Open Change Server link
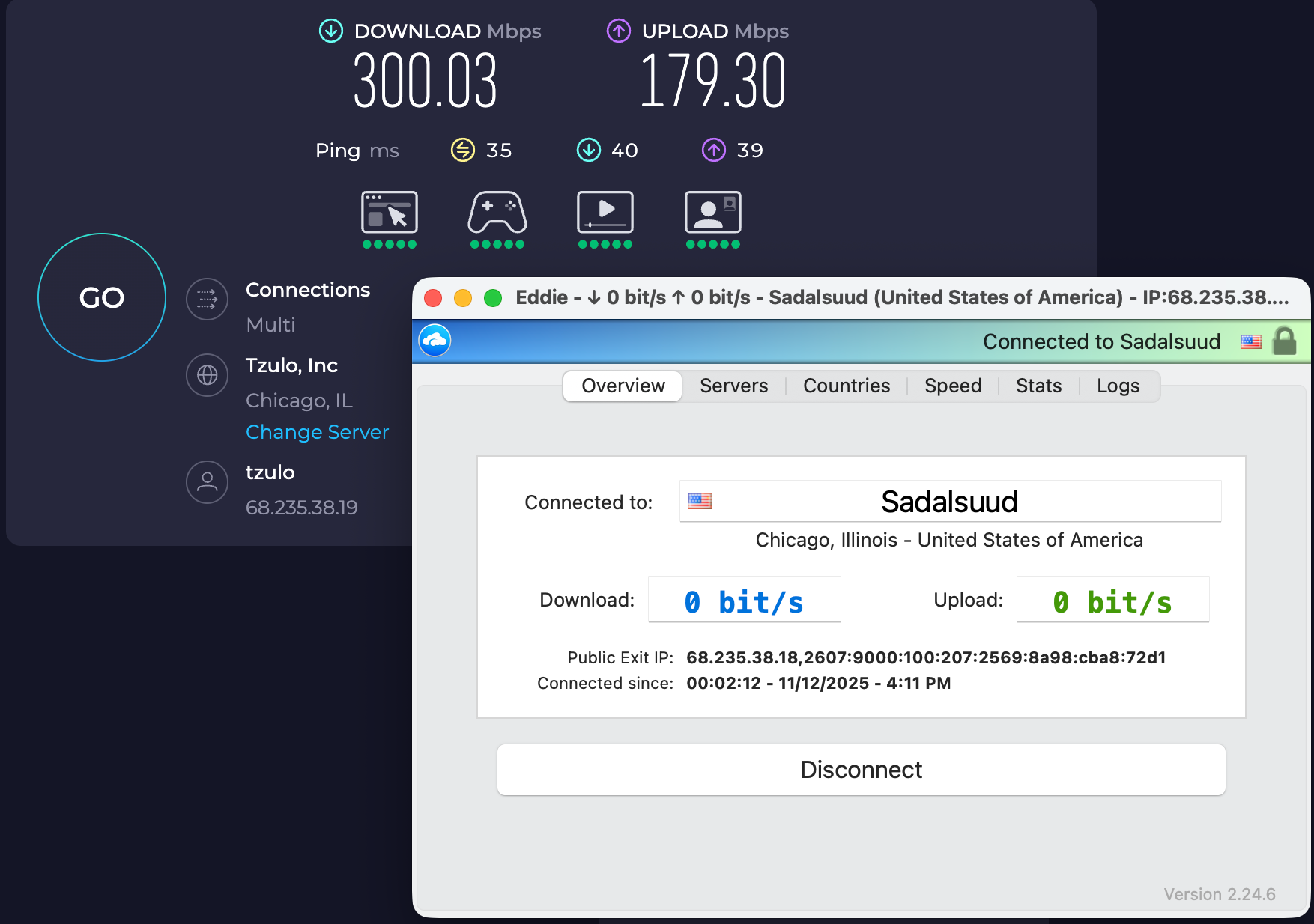Image resolution: width=1314 pixels, height=924 pixels. pyautogui.click(x=317, y=432)
